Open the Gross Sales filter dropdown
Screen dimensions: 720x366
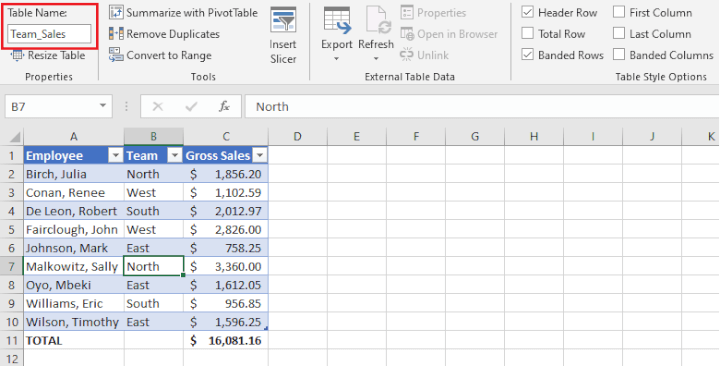[260, 156]
